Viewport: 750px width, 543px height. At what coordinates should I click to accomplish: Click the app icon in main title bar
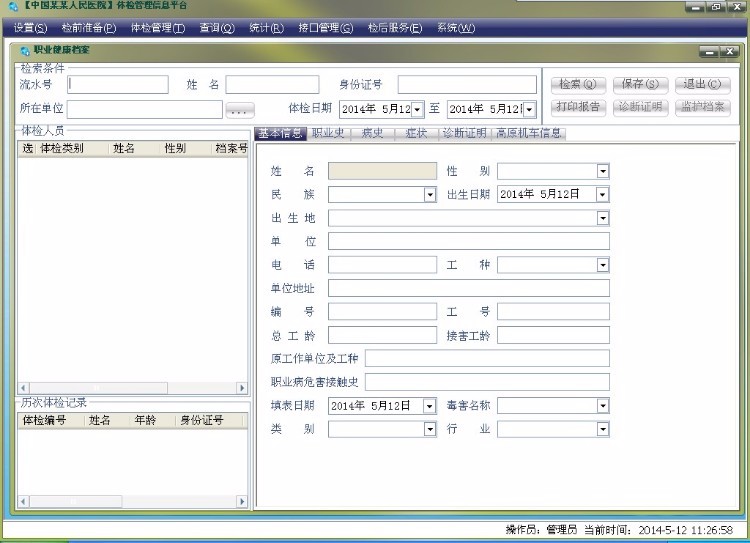pyautogui.click(x=11, y=7)
